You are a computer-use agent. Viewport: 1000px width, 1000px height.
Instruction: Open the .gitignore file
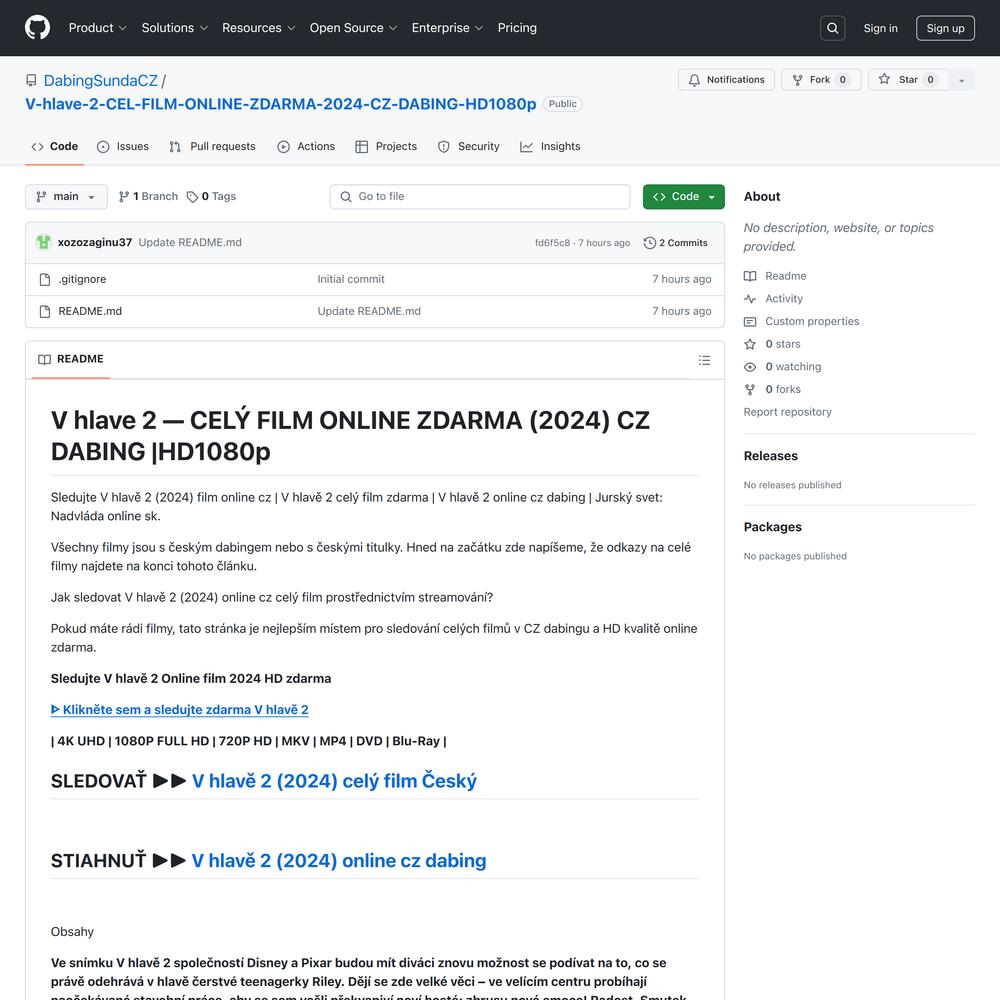pos(82,279)
